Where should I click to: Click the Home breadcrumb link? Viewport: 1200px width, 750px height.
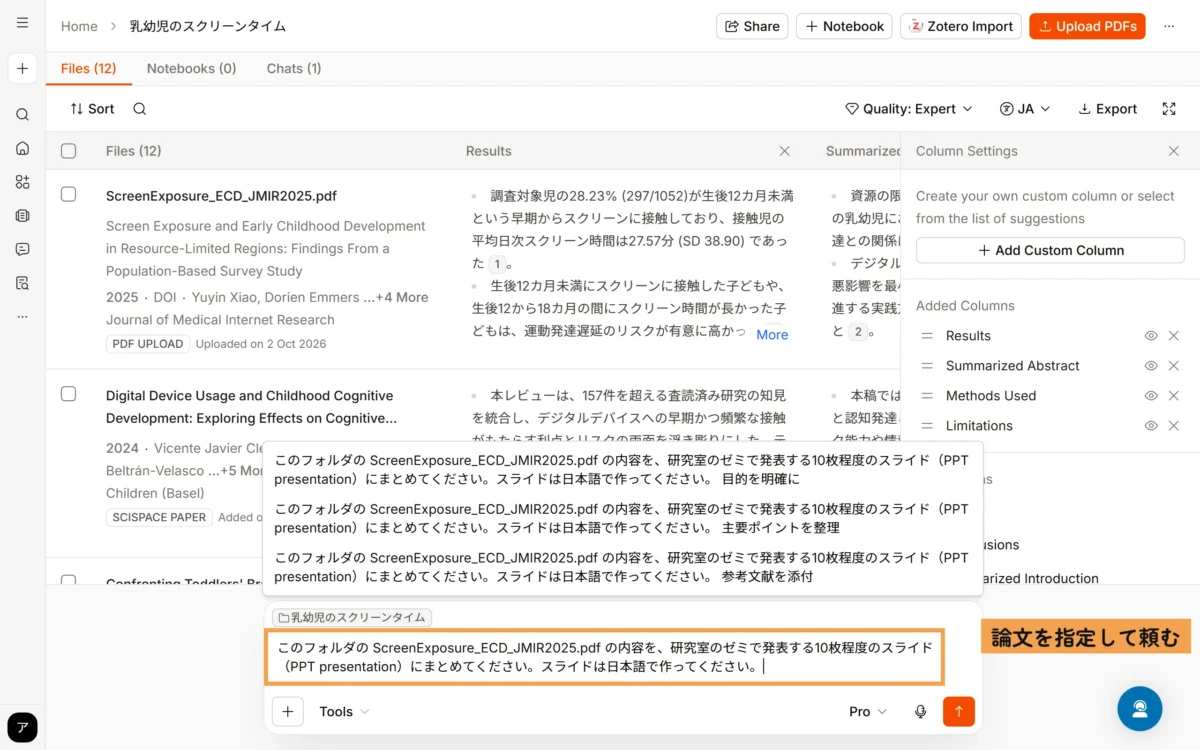79,27
